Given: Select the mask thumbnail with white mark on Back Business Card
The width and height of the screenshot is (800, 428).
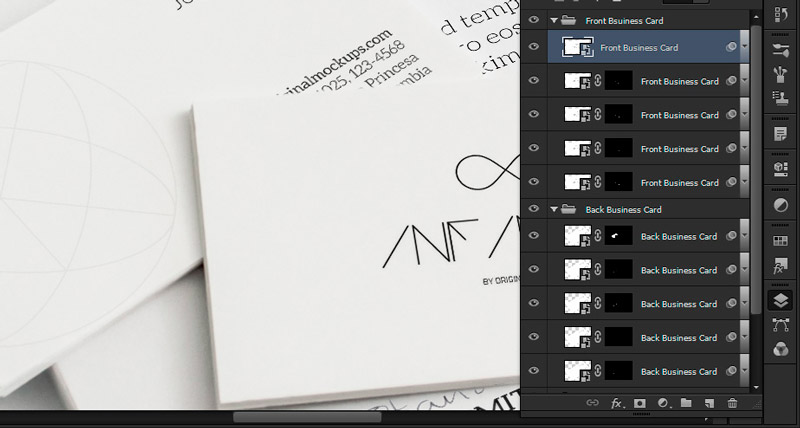Looking at the screenshot, I should point(618,236).
